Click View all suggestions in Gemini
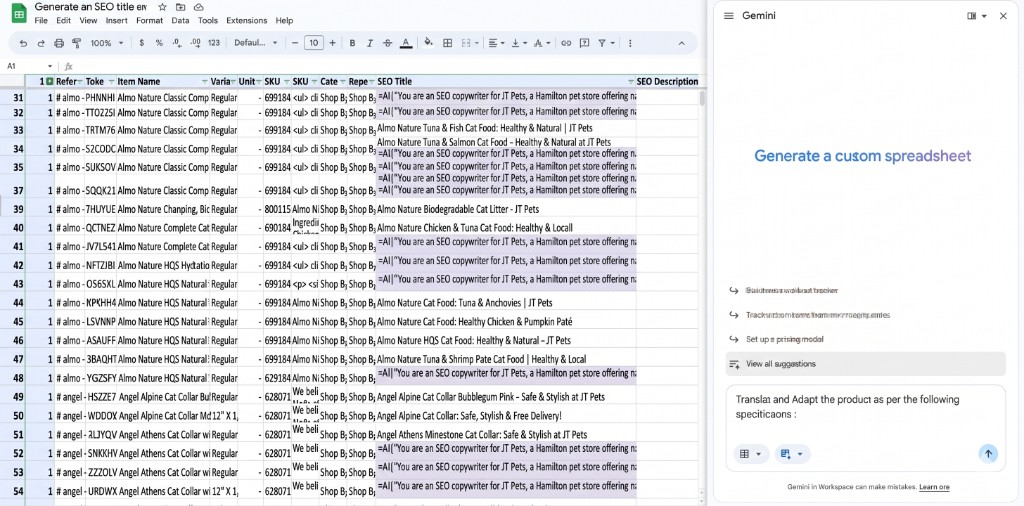The image size is (1024, 506). 865,364
